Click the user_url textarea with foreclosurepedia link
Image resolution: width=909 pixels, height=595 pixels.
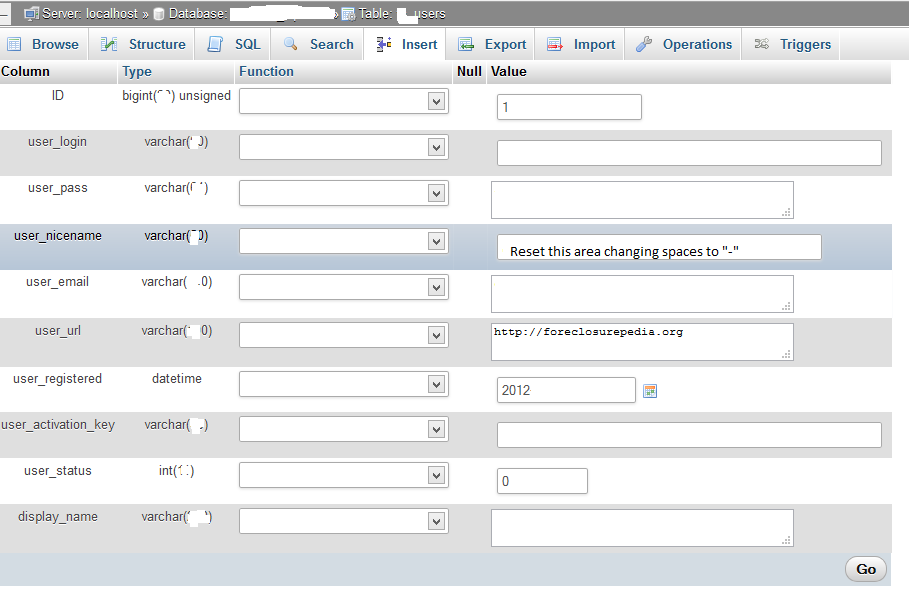click(642, 342)
